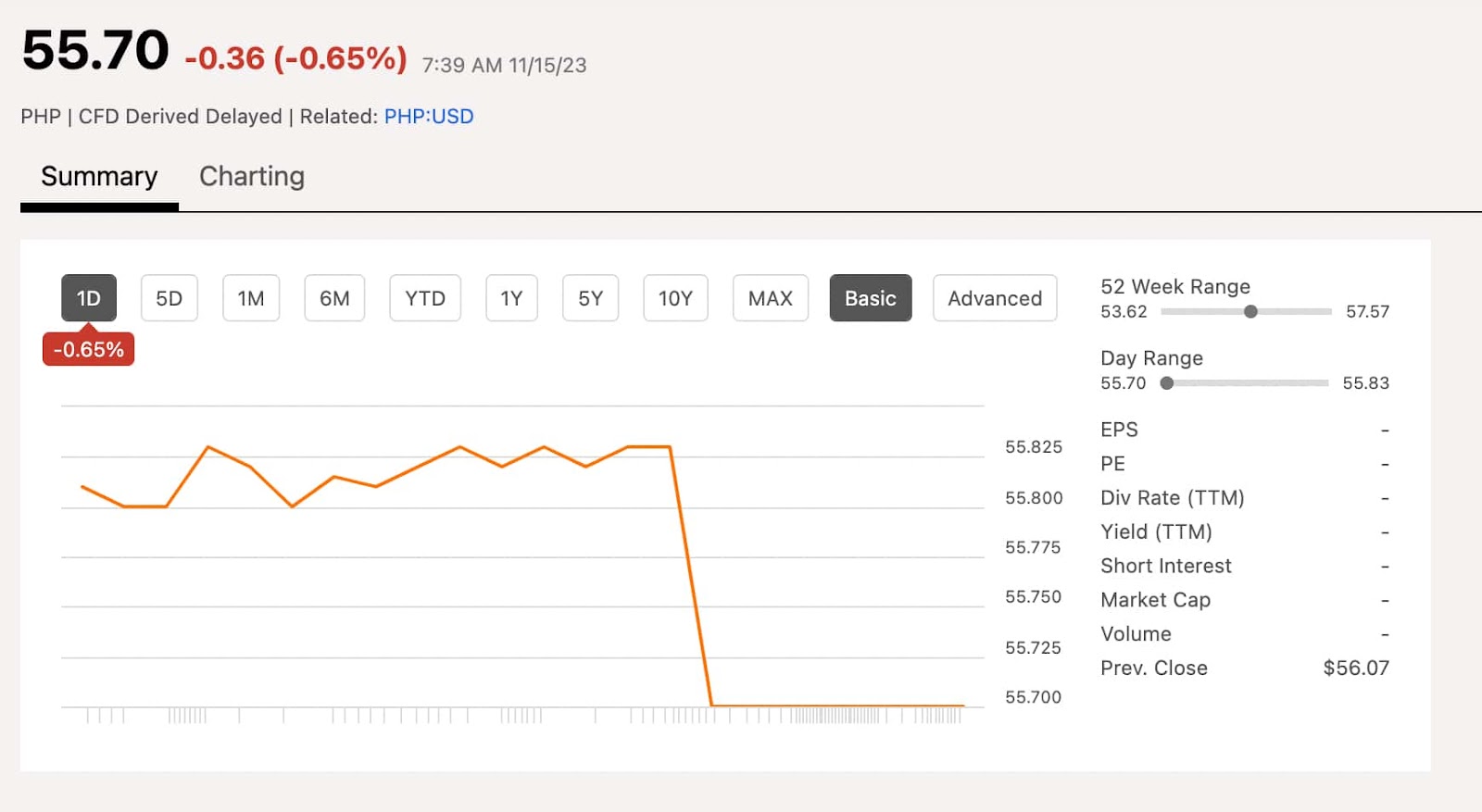Click the 52 Week Range slider marker
Viewport: 1482px width, 812px height.
click(1250, 312)
